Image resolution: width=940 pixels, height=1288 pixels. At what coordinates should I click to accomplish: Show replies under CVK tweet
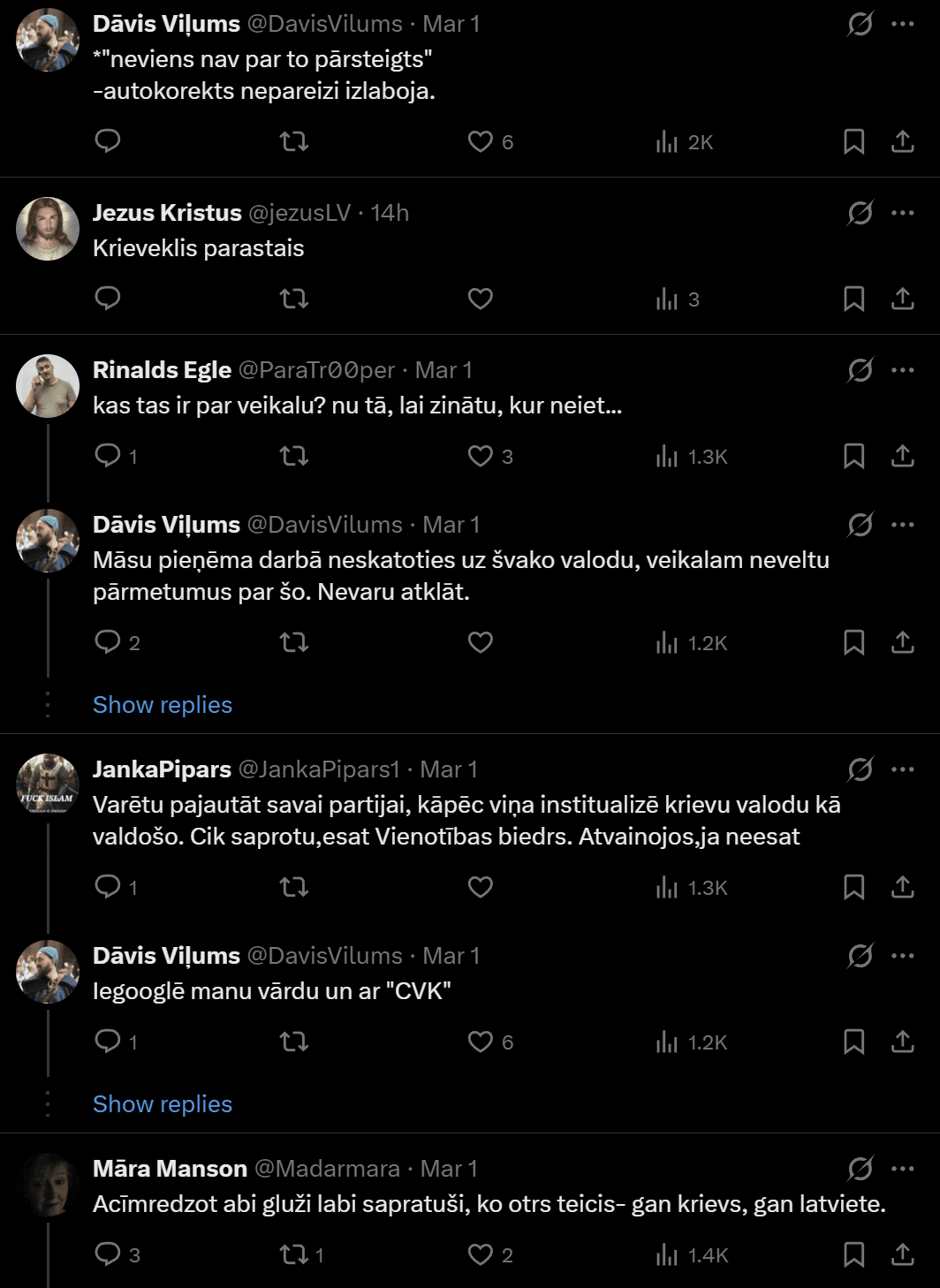163,1104
